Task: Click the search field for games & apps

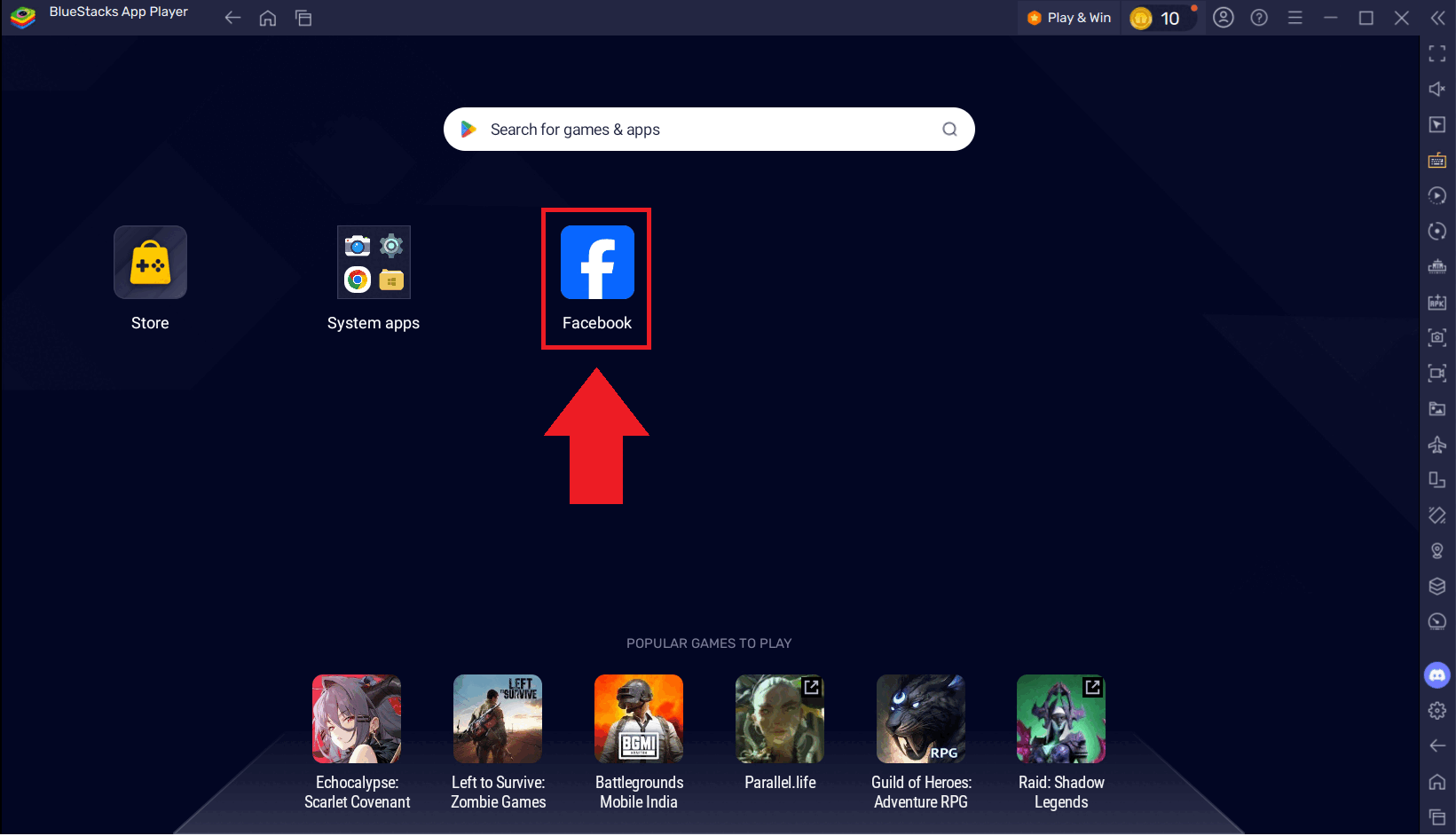Action: point(709,130)
